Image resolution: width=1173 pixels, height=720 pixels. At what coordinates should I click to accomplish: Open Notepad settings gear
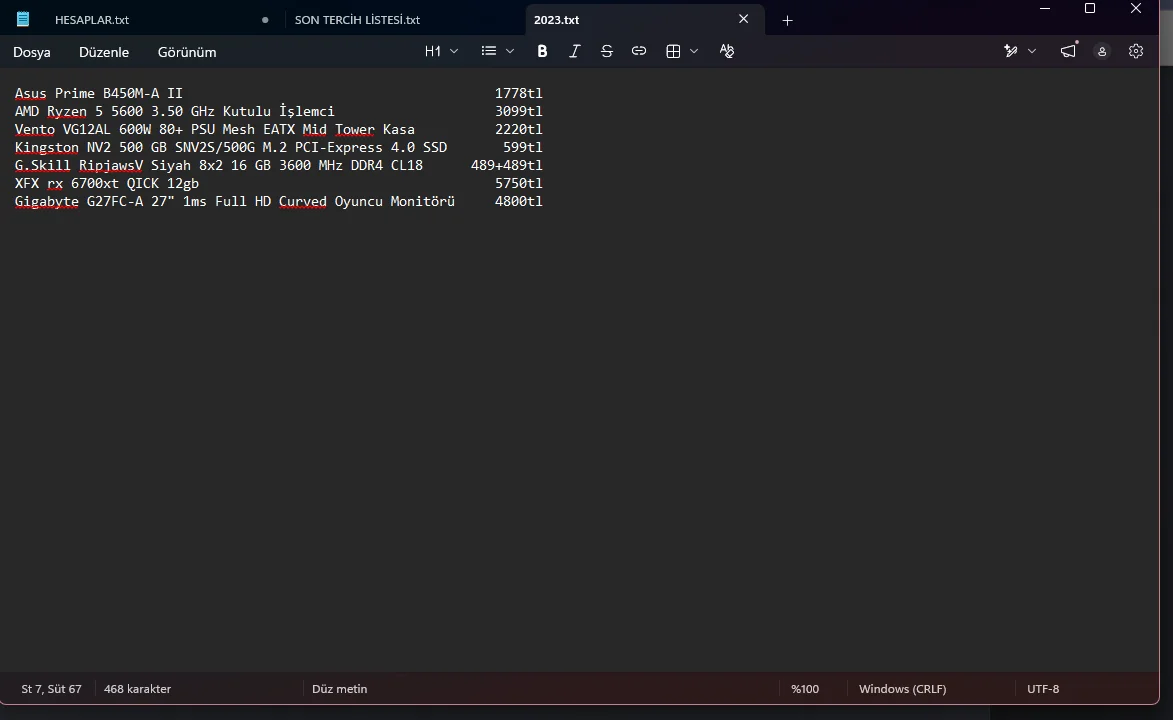1136,51
